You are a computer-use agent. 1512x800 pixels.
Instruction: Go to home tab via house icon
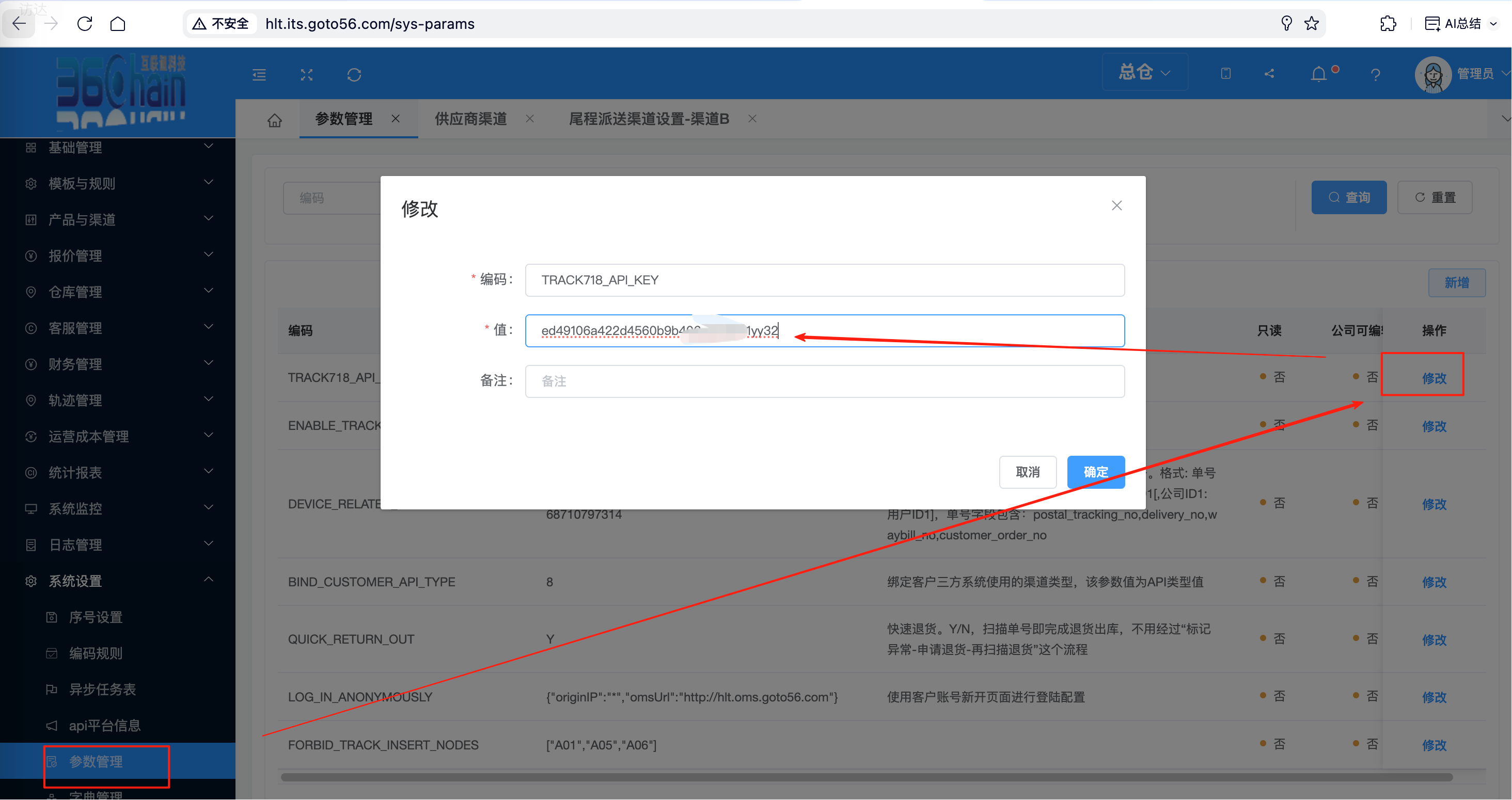click(x=275, y=120)
